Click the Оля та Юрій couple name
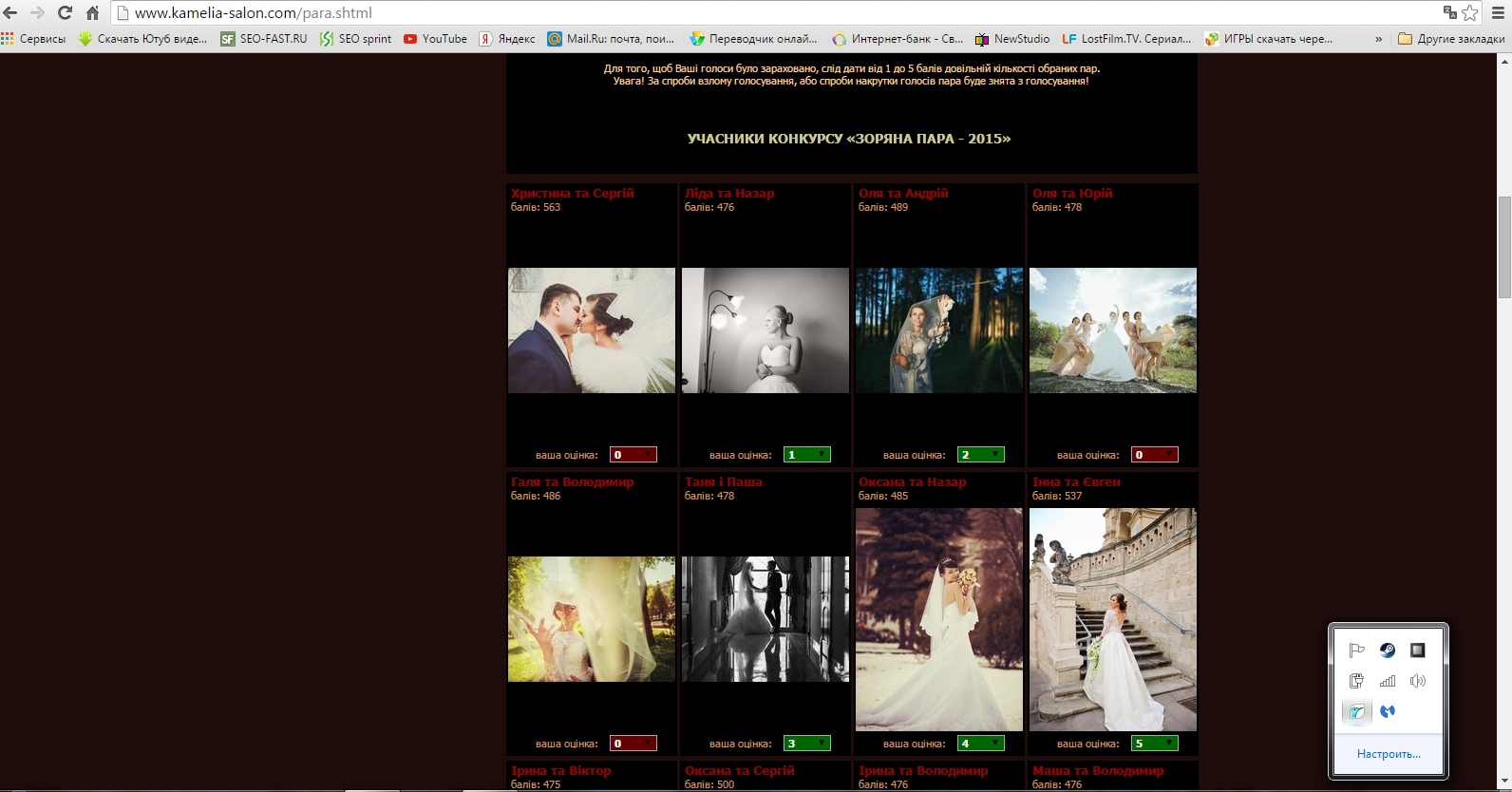This screenshot has width=1512, height=792. pos(1072,193)
